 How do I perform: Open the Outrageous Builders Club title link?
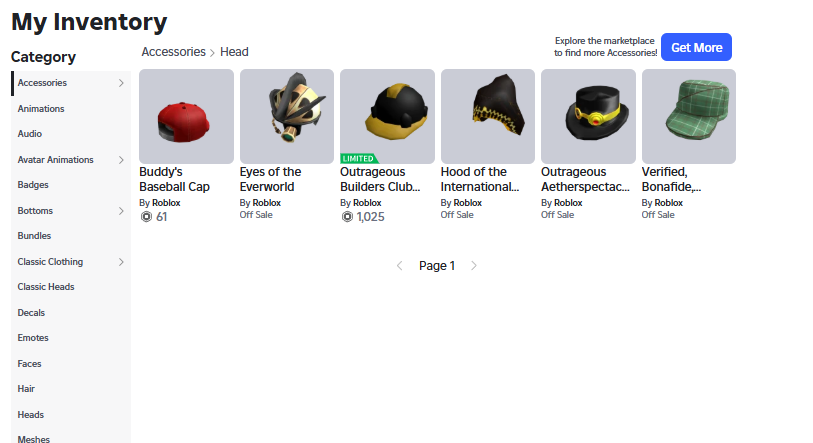[380, 179]
